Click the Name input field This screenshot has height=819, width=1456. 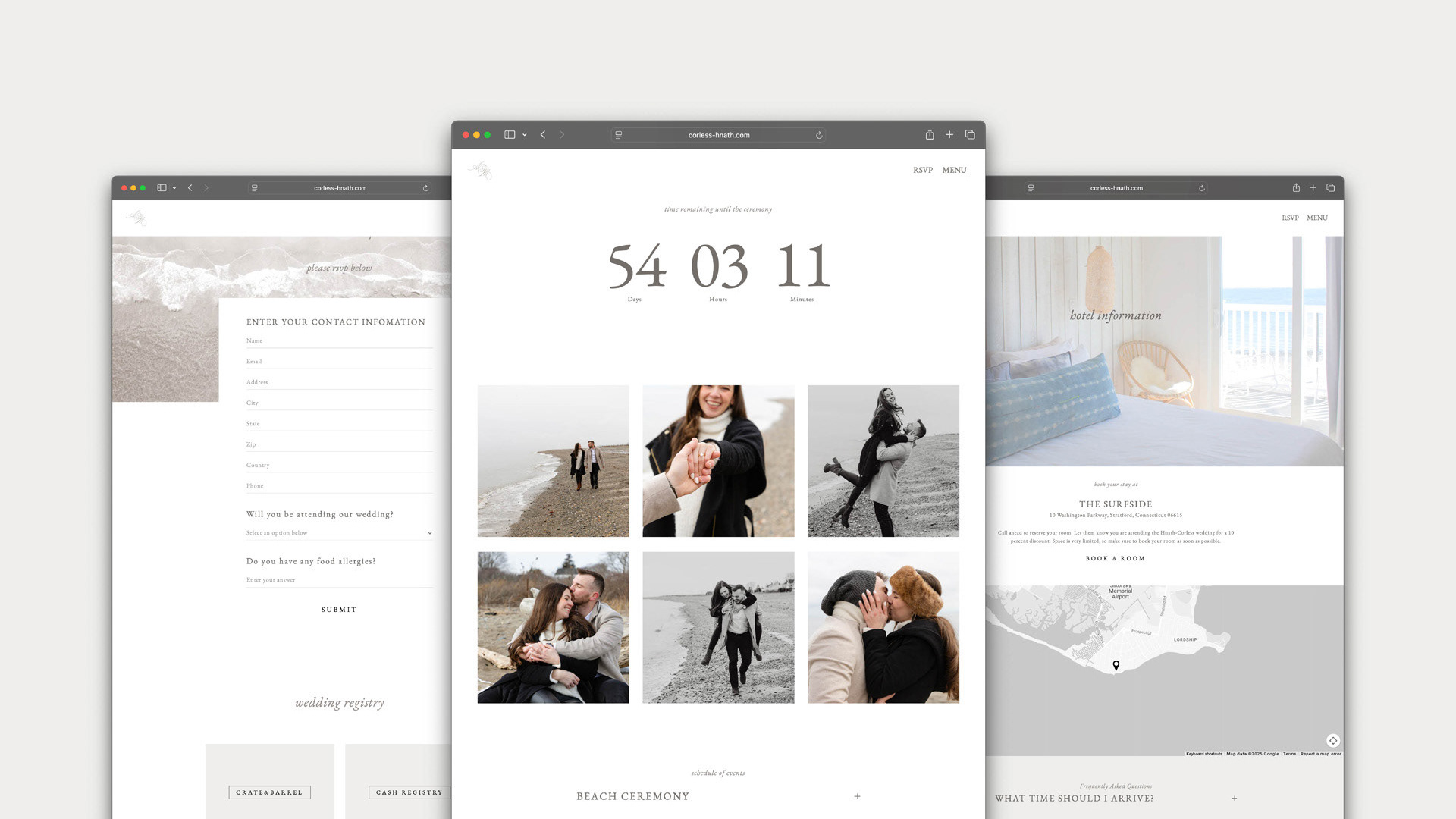[x=339, y=341]
